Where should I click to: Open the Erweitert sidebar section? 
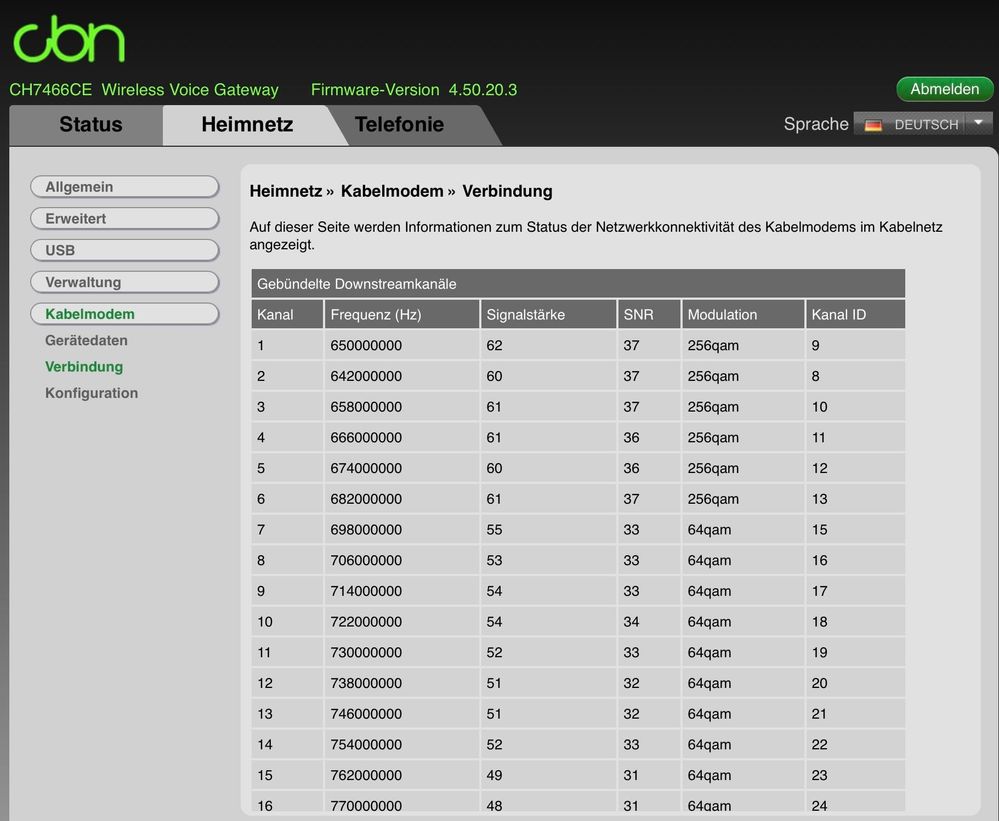point(125,218)
